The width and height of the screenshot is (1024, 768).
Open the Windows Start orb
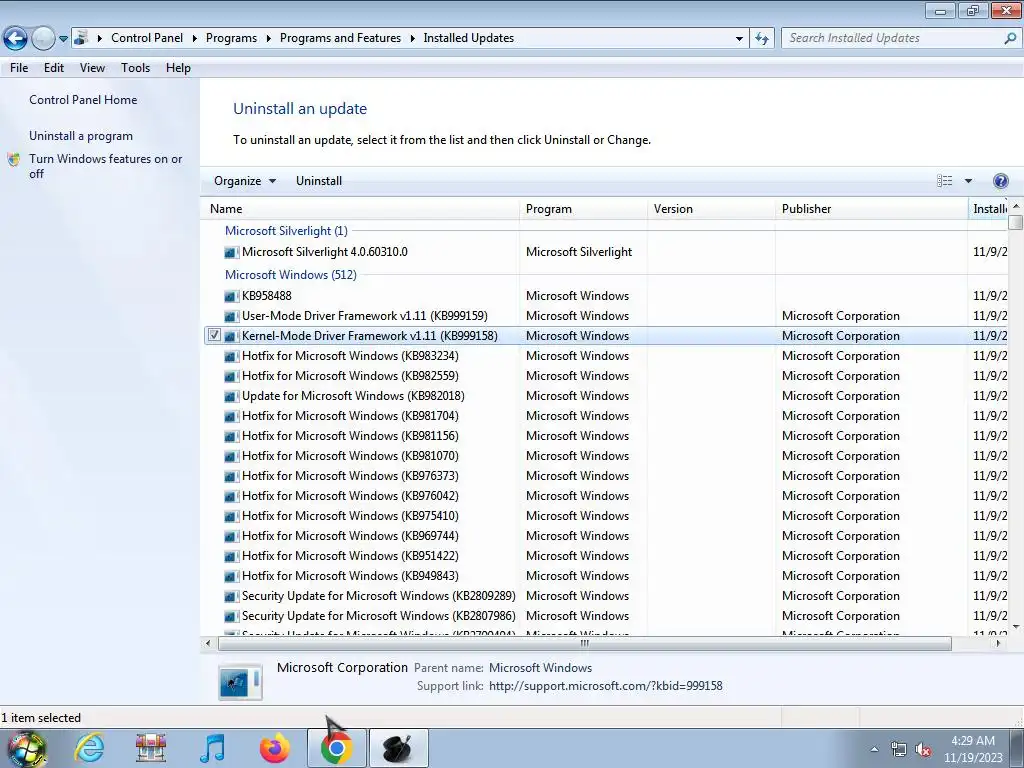[26, 748]
